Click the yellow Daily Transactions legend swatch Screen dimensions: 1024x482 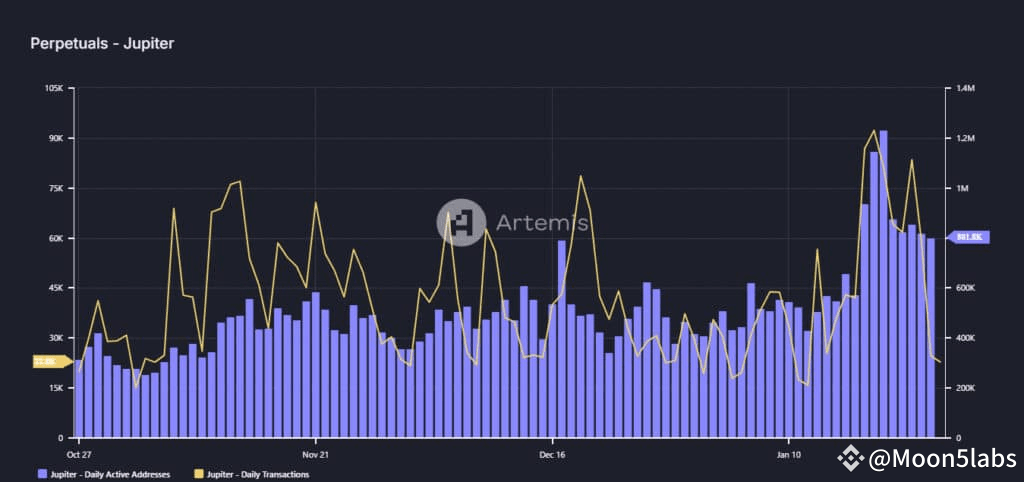(199, 474)
